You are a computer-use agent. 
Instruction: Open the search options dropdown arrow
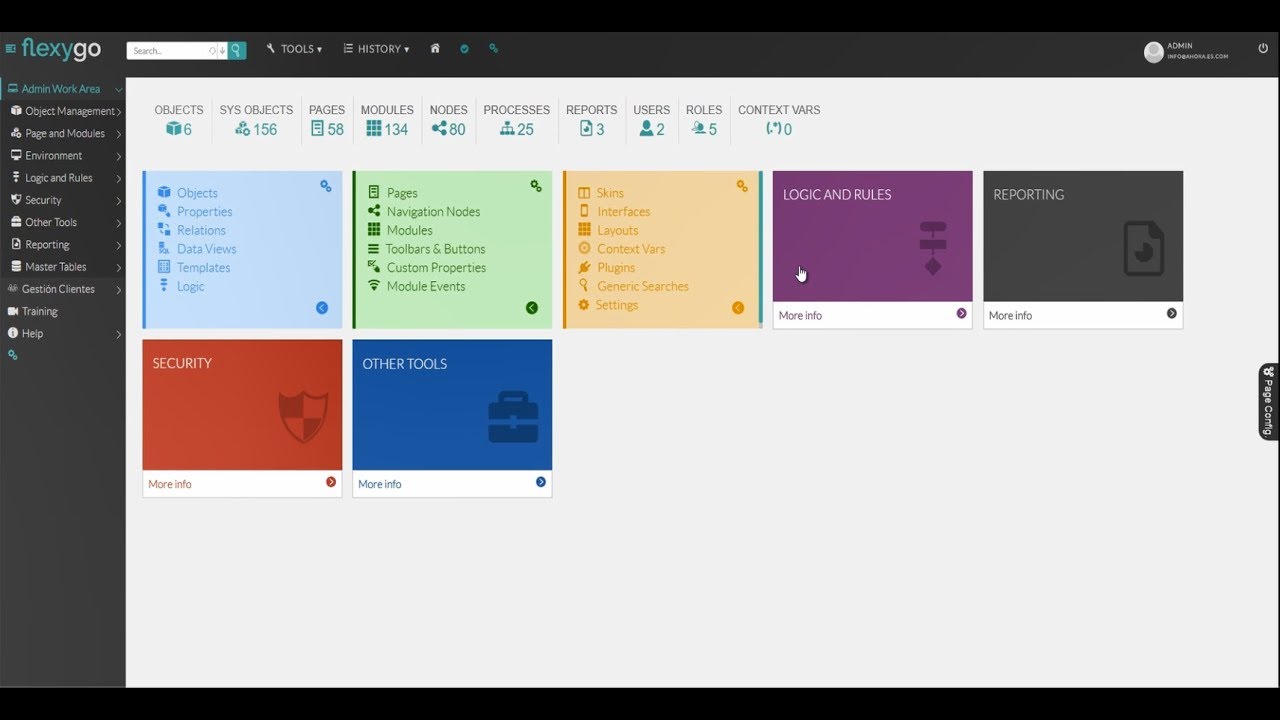[x=222, y=50]
